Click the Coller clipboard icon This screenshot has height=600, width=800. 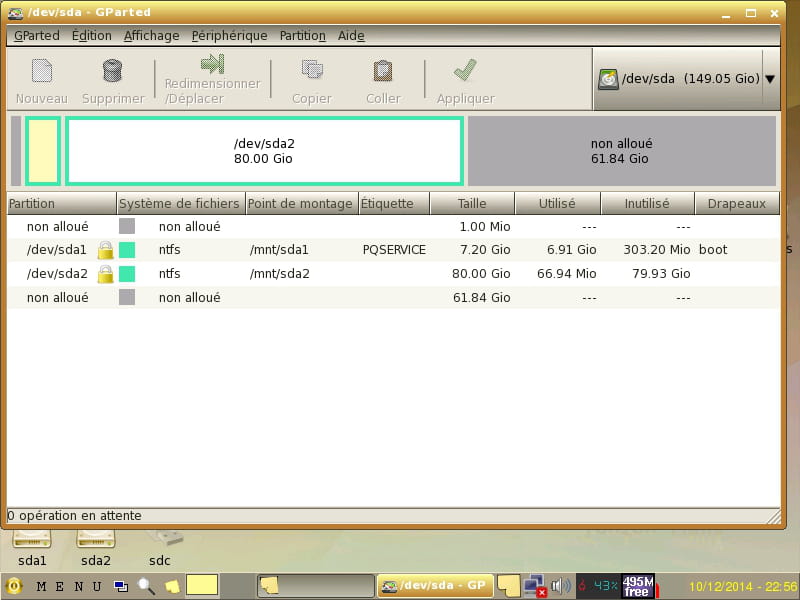[x=383, y=70]
